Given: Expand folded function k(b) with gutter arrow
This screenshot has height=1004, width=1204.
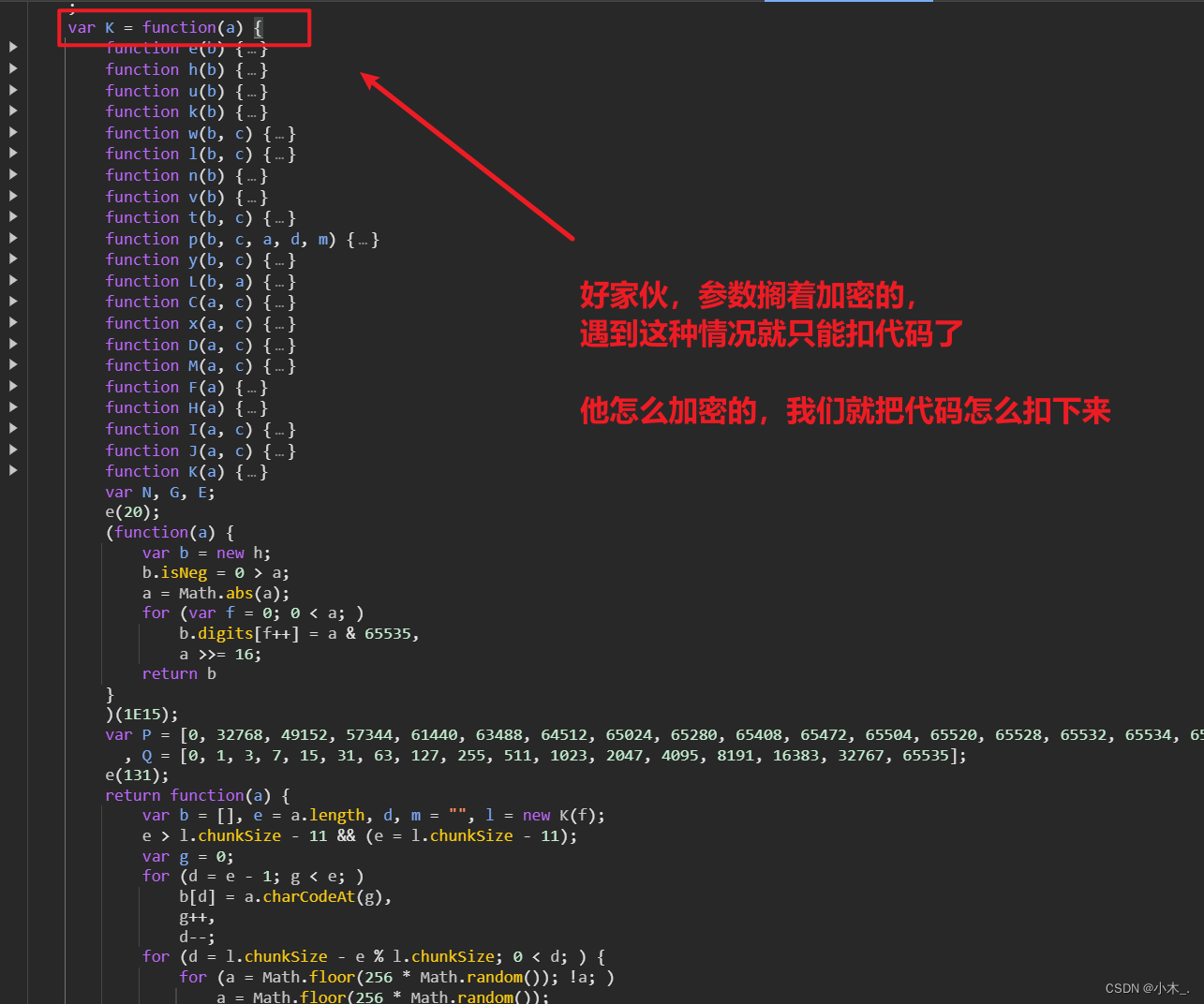Looking at the screenshot, I should 13,111.
